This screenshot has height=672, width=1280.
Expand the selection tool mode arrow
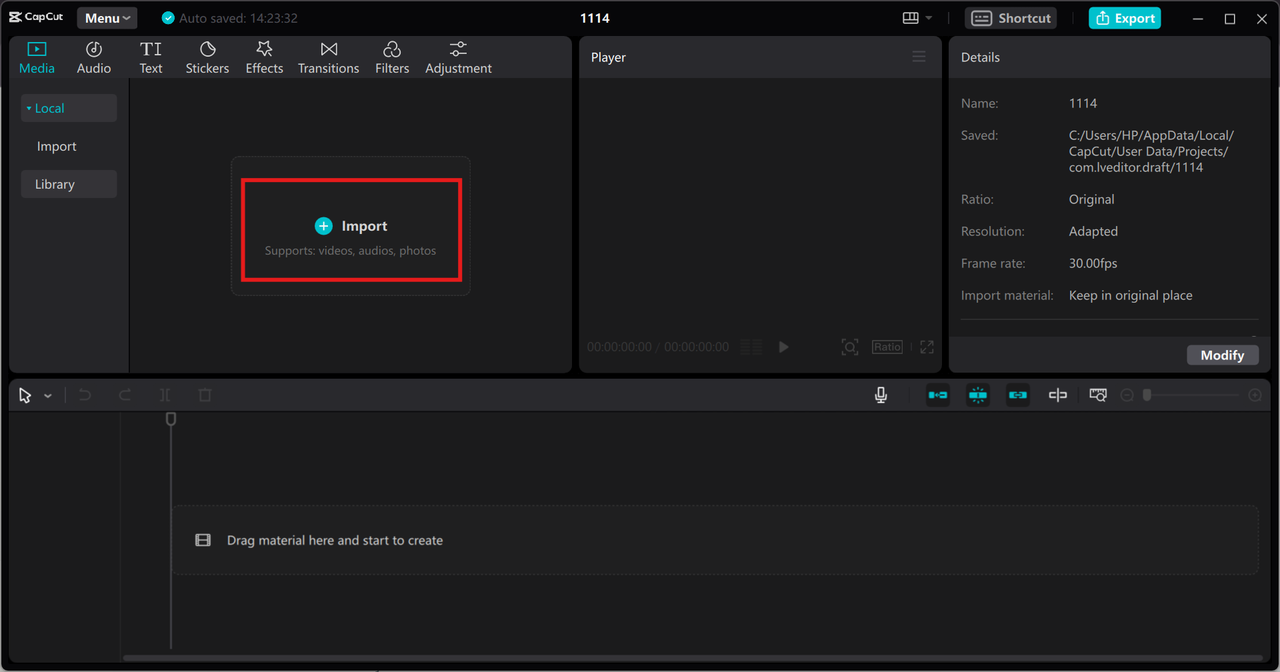pyautogui.click(x=48, y=396)
